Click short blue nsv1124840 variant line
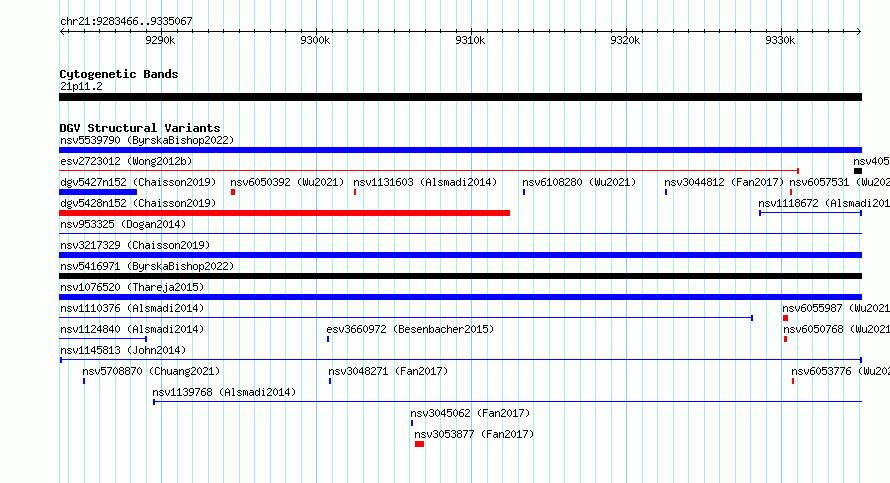Image resolution: width=890 pixels, height=483 pixels. pyautogui.click(x=103, y=339)
